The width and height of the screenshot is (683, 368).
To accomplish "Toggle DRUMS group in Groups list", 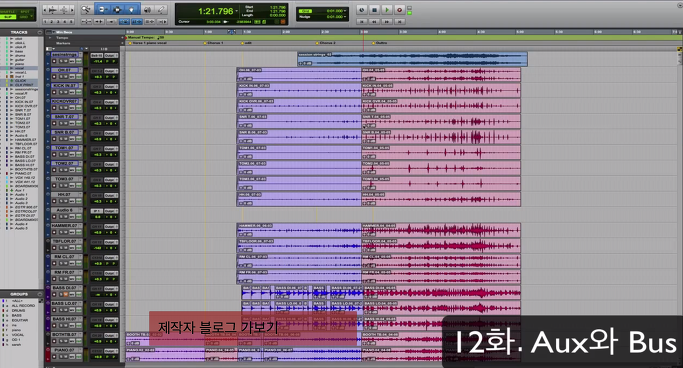I will [x=18, y=311].
